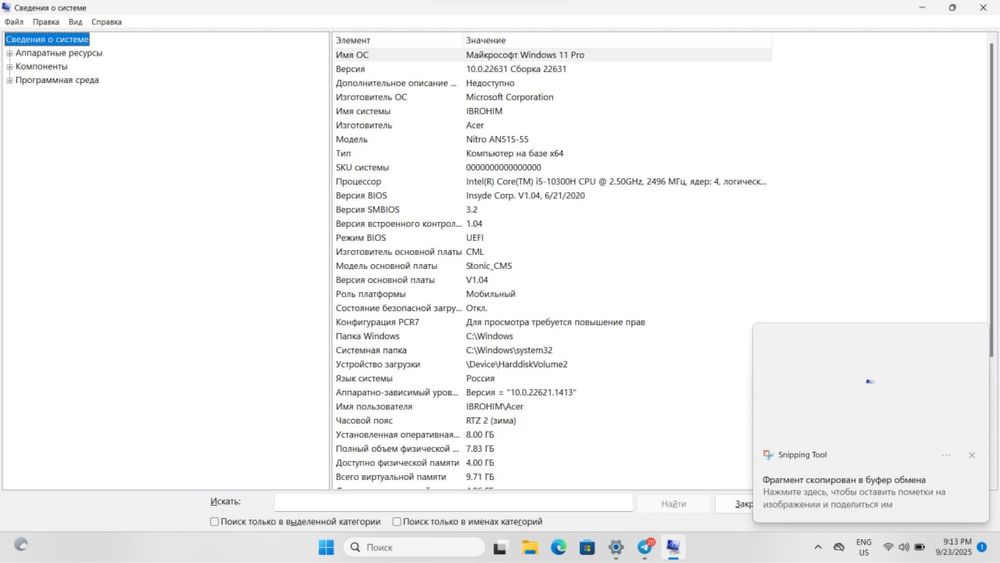Image resolution: width=1000 pixels, height=563 pixels.
Task: Expand the Компоненты tree node
Action: tap(10, 67)
